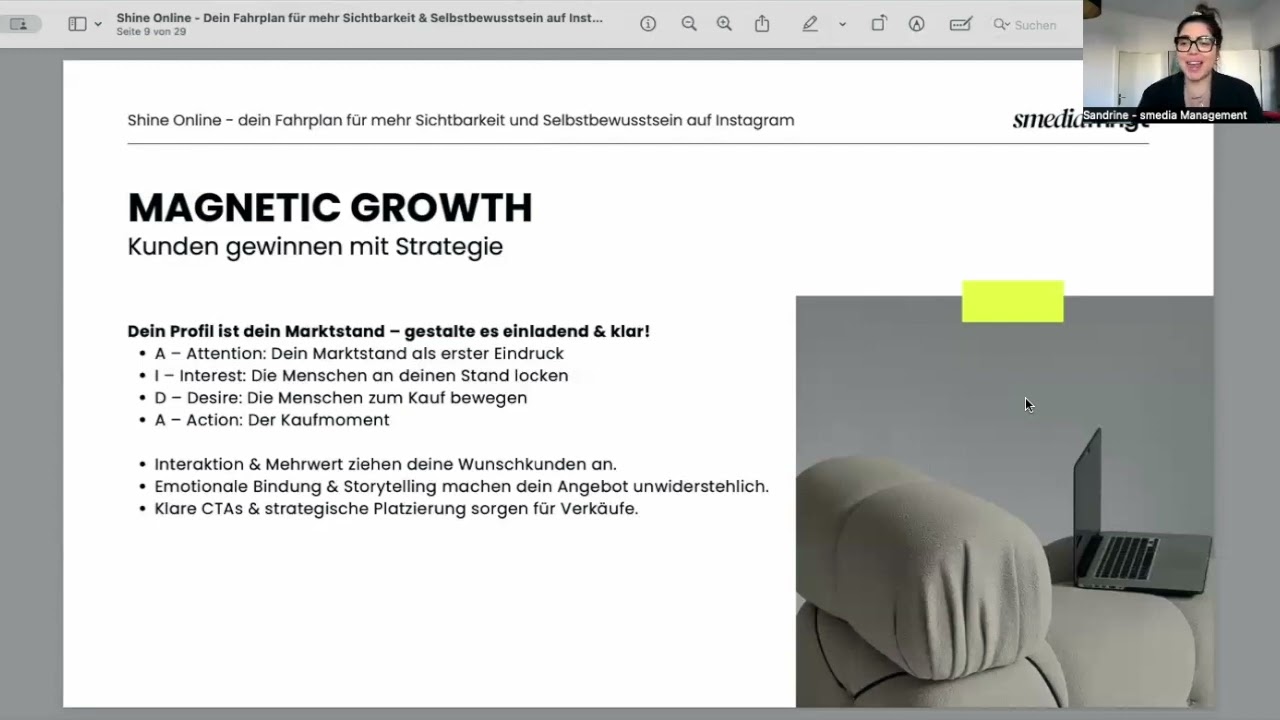
Task: Click the 'Seite 9 von 29' page indicator
Action: (151, 32)
